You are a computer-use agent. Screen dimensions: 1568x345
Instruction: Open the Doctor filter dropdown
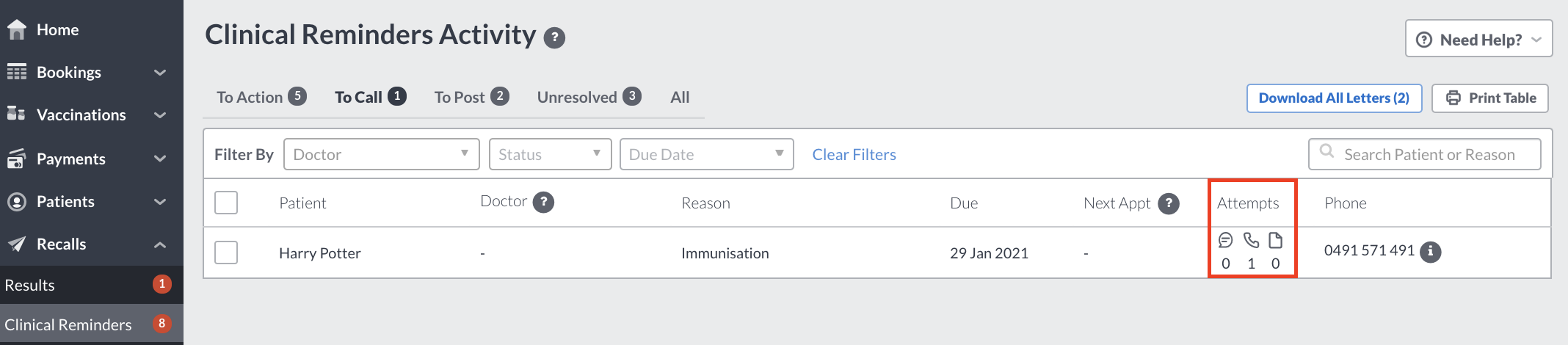pyautogui.click(x=382, y=154)
